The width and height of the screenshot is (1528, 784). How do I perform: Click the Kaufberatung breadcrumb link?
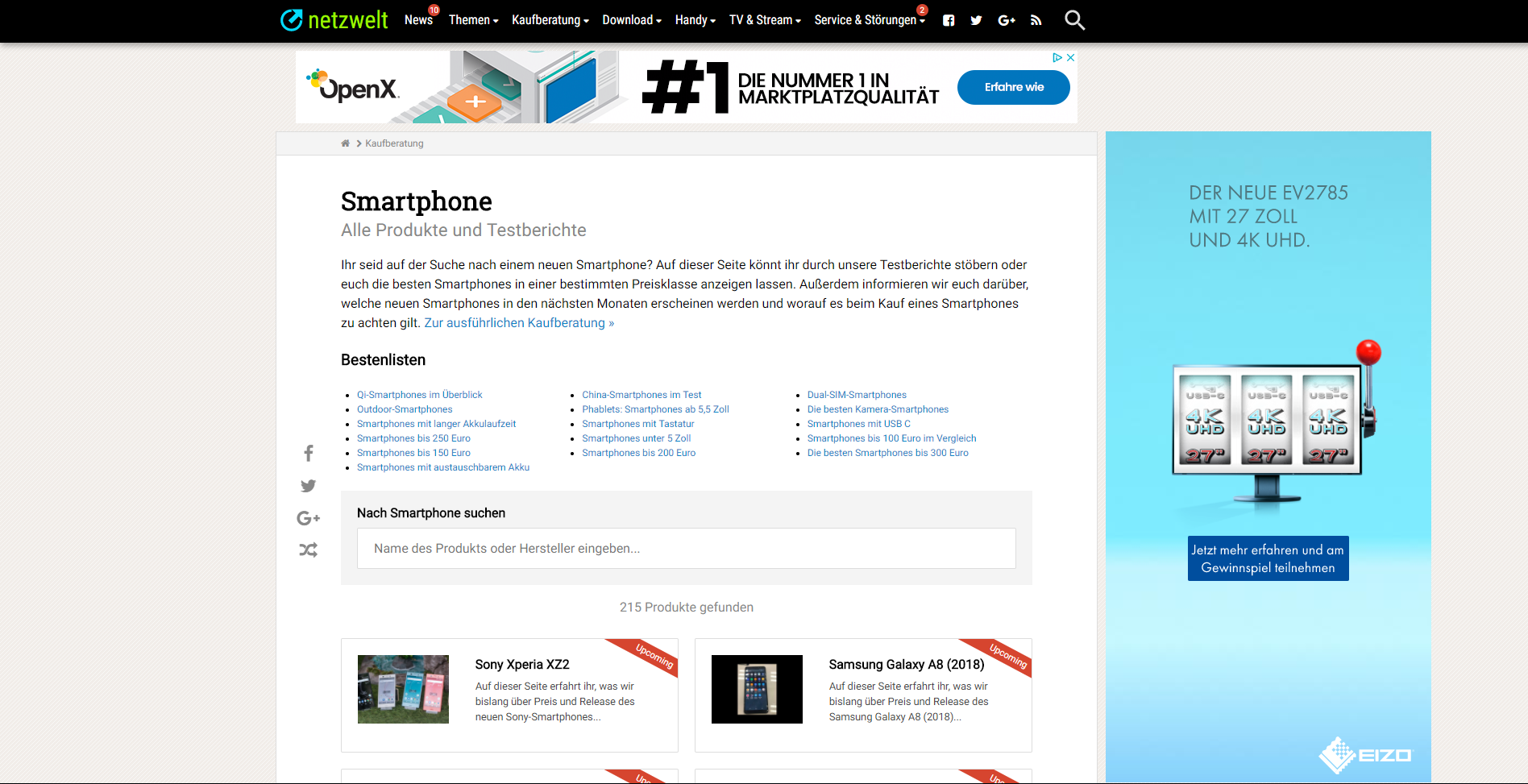(394, 143)
